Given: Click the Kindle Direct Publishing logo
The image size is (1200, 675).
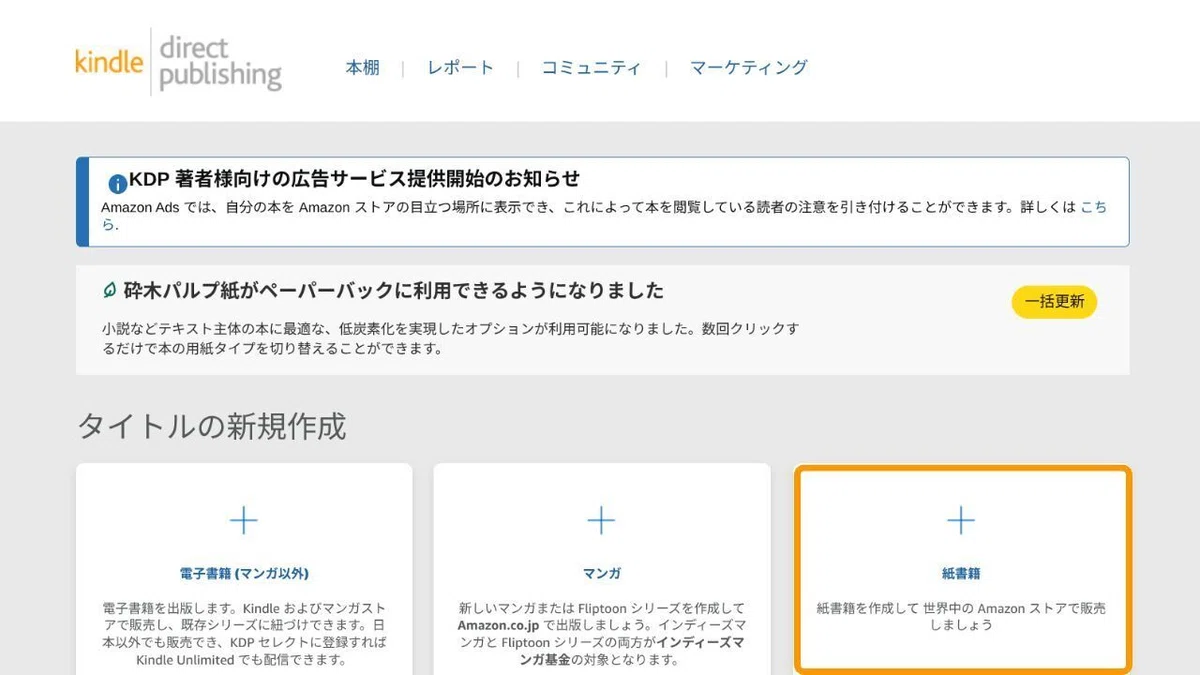Looking at the screenshot, I should click(178, 62).
